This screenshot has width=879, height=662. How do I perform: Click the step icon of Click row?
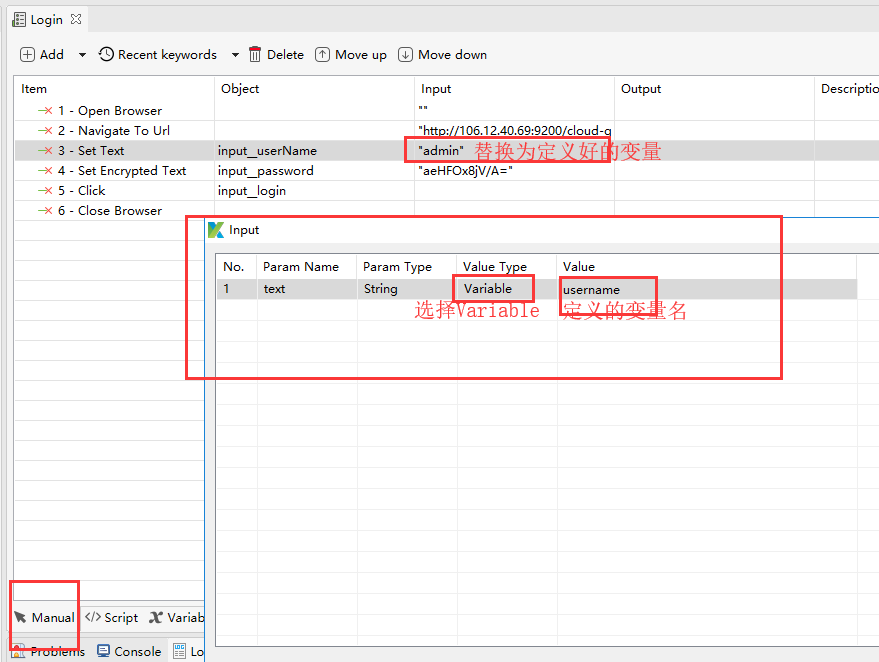45,191
